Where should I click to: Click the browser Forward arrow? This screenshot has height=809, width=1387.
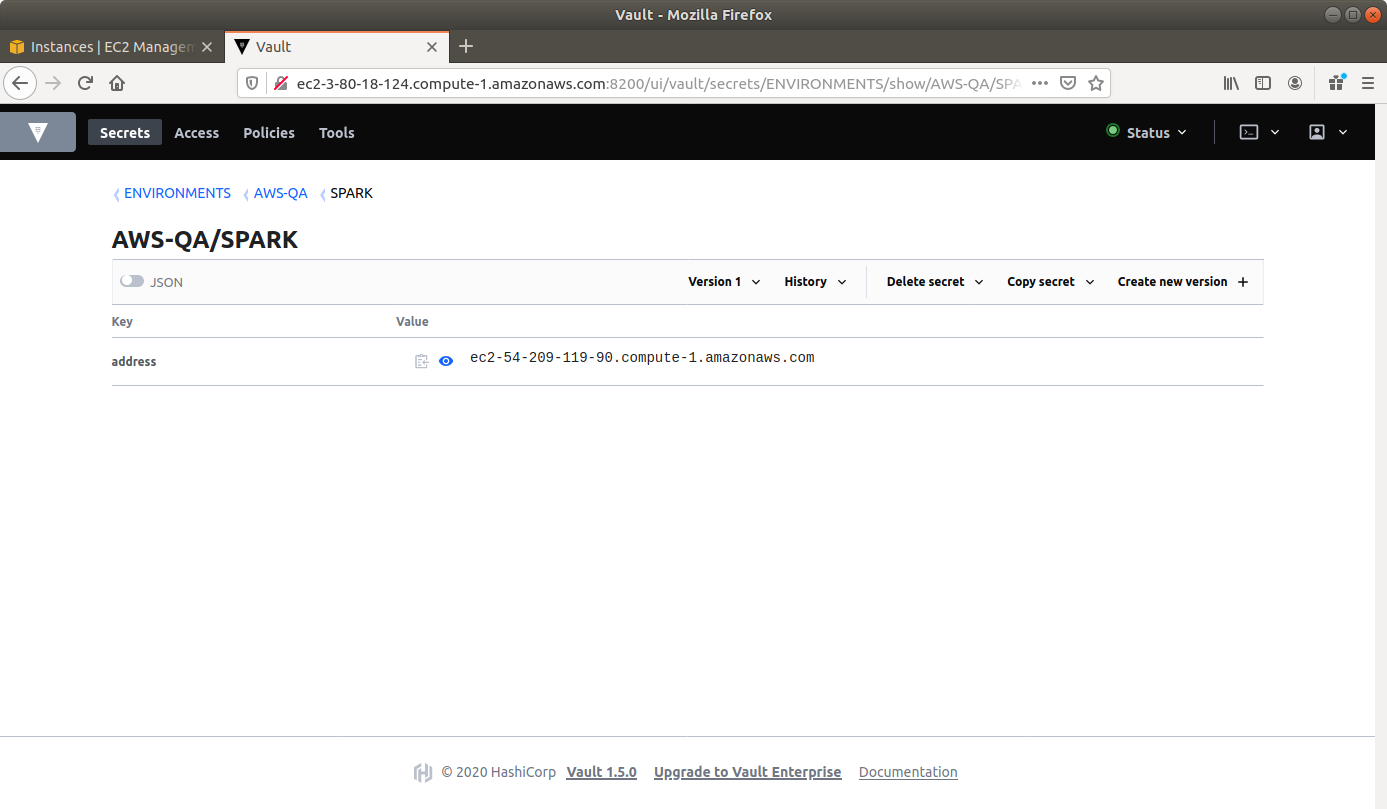(54, 83)
